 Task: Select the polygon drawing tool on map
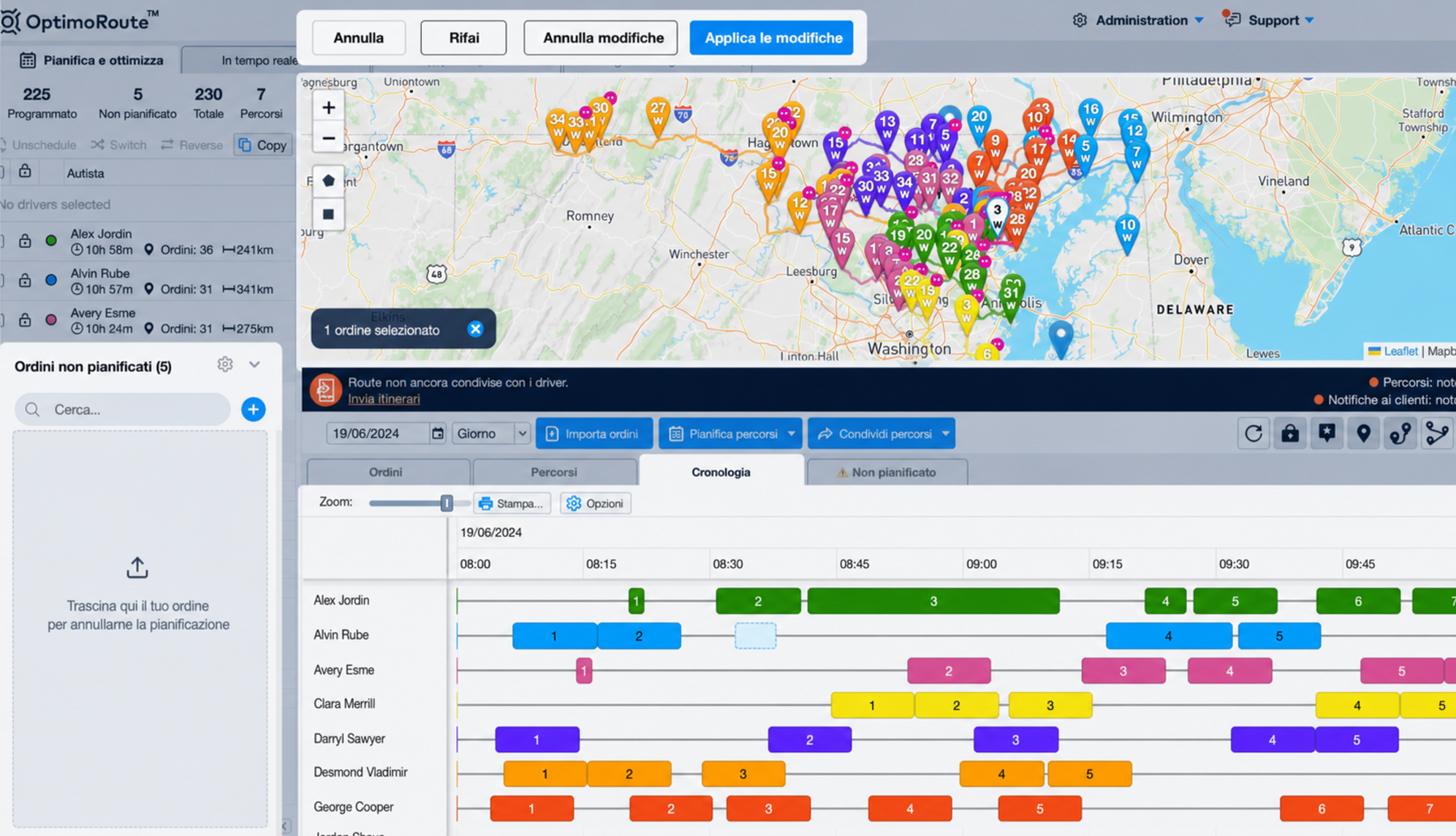tap(328, 180)
